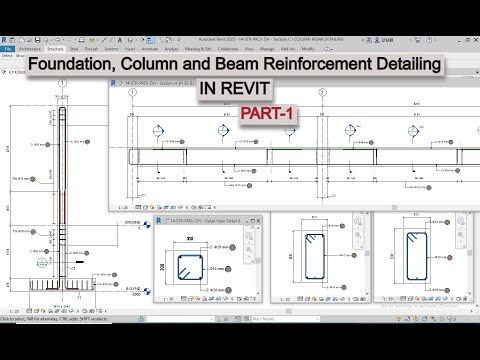The height and width of the screenshot is (360, 480).
Task: Expand the ribbon display options dropdown
Action: pyautogui.click(x=328, y=49)
